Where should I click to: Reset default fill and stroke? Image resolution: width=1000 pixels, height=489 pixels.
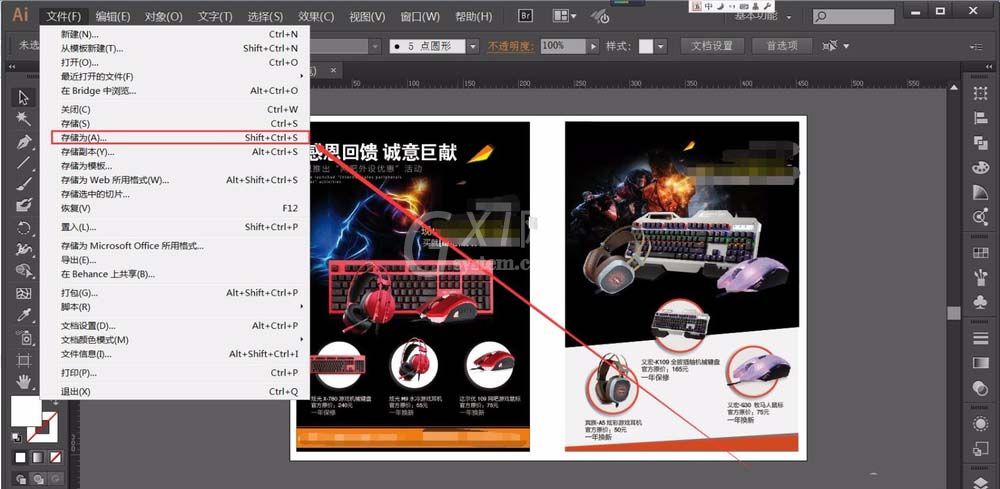pos(16,438)
